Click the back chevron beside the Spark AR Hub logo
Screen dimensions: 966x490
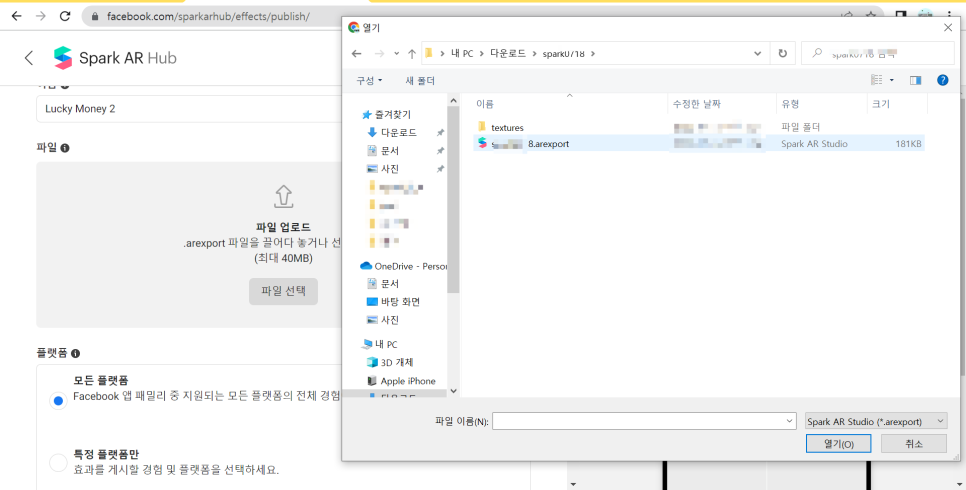[29, 58]
